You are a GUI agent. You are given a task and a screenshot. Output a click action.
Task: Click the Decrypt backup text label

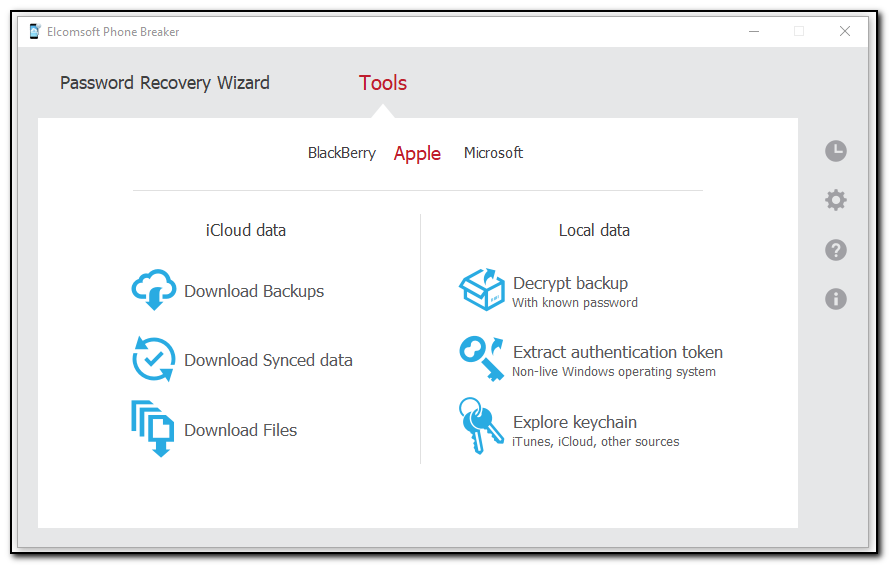[570, 283]
